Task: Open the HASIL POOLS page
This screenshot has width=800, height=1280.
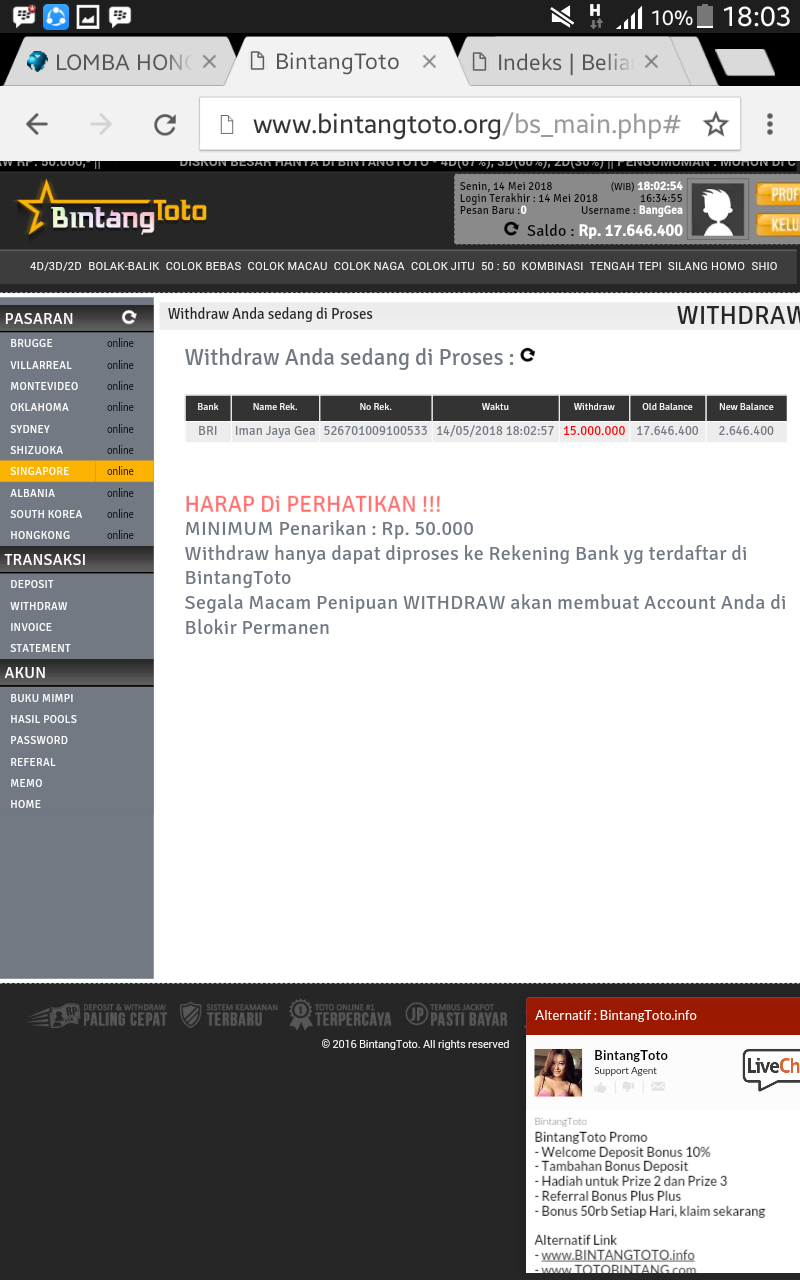Action: tap(43, 719)
